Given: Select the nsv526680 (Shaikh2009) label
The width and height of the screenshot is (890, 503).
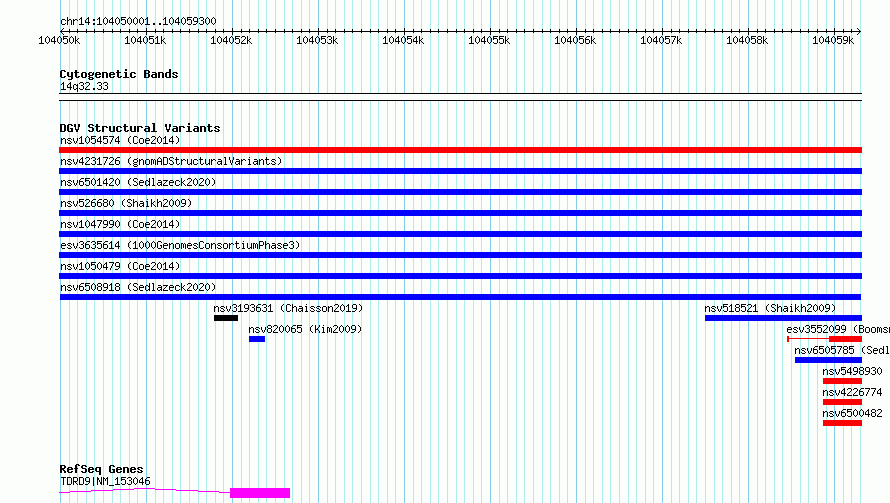Looking at the screenshot, I should pos(126,203).
